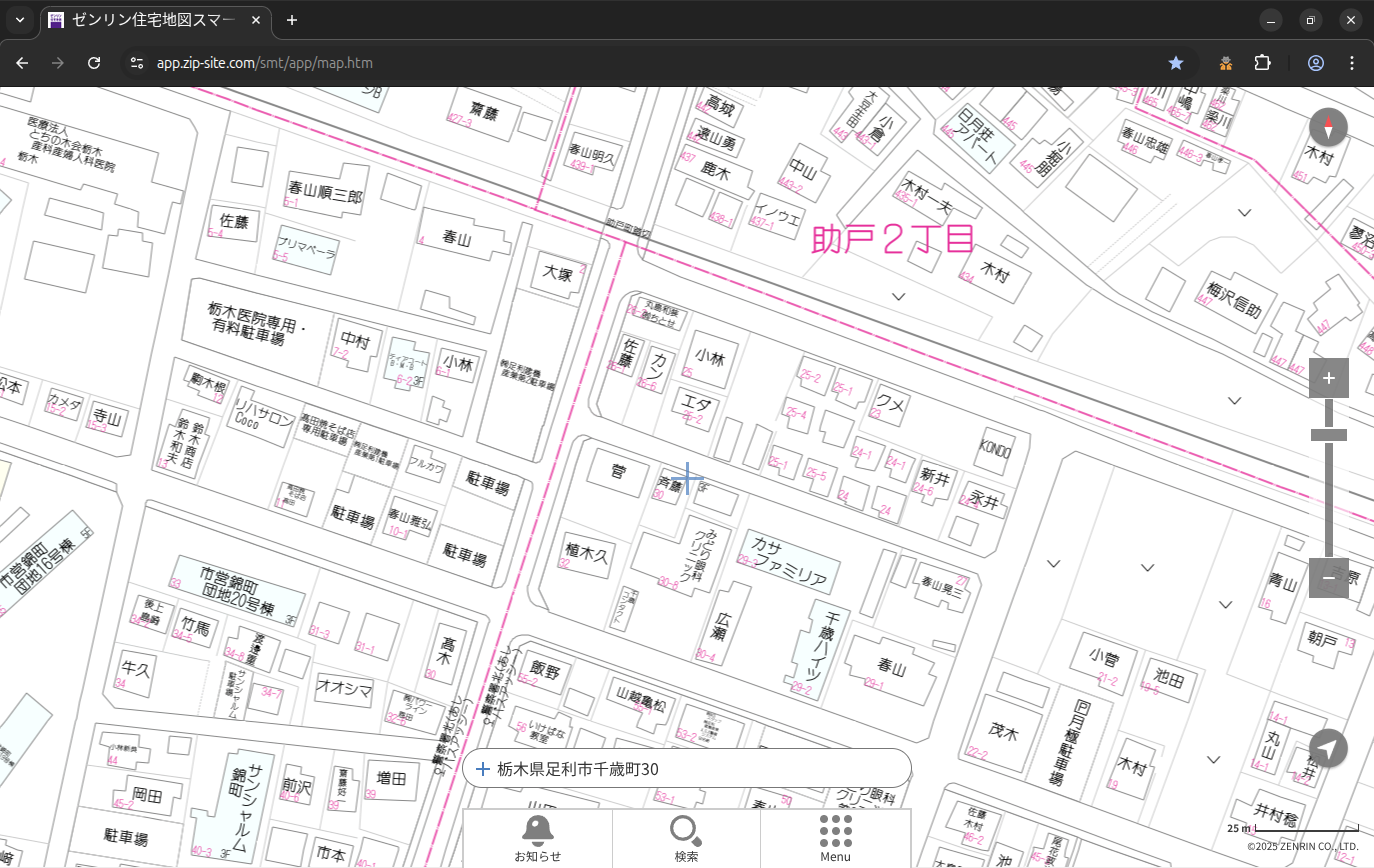1374x868 pixels.
Task: View site information for app.zip-site.com
Action: coord(137,63)
